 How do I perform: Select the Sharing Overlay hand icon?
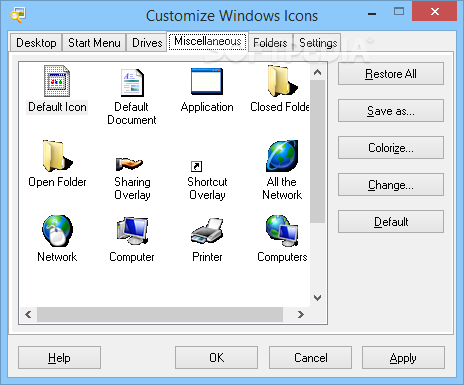coord(129,163)
